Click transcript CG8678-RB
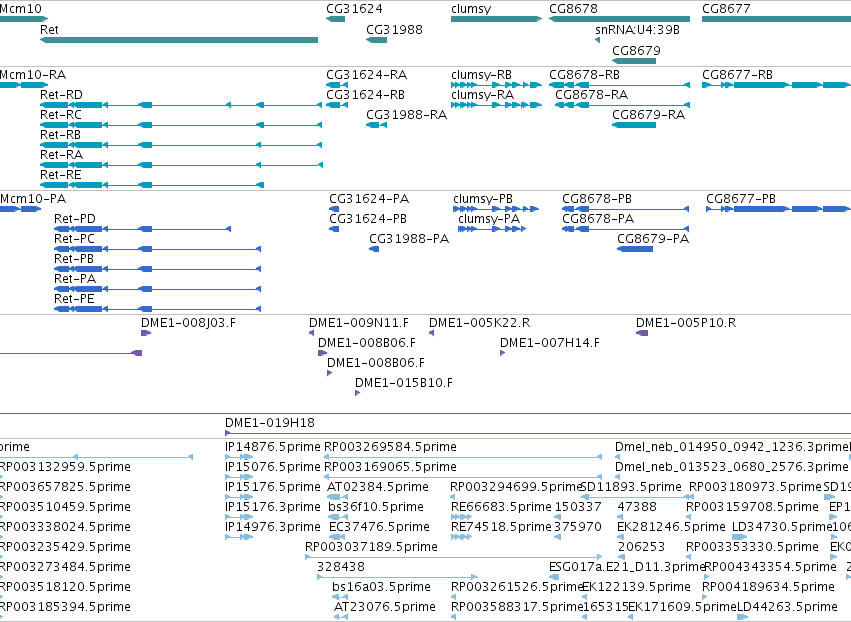851x622 pixels. (x=620, y=85)
